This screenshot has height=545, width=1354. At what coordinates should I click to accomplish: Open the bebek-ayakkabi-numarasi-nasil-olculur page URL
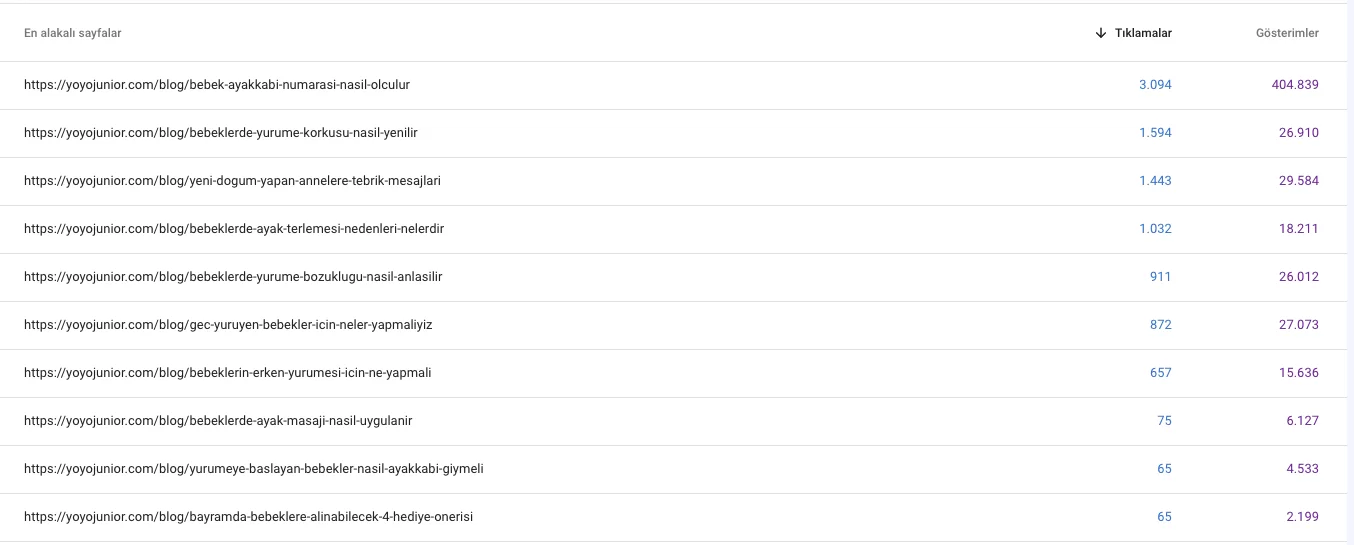[217, 85]
